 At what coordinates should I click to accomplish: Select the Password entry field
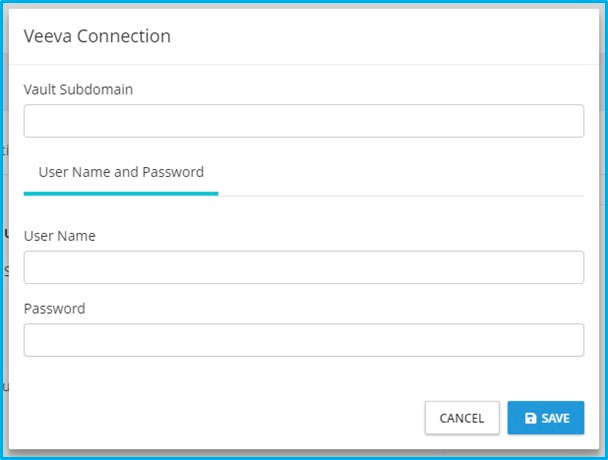(303, 340)
